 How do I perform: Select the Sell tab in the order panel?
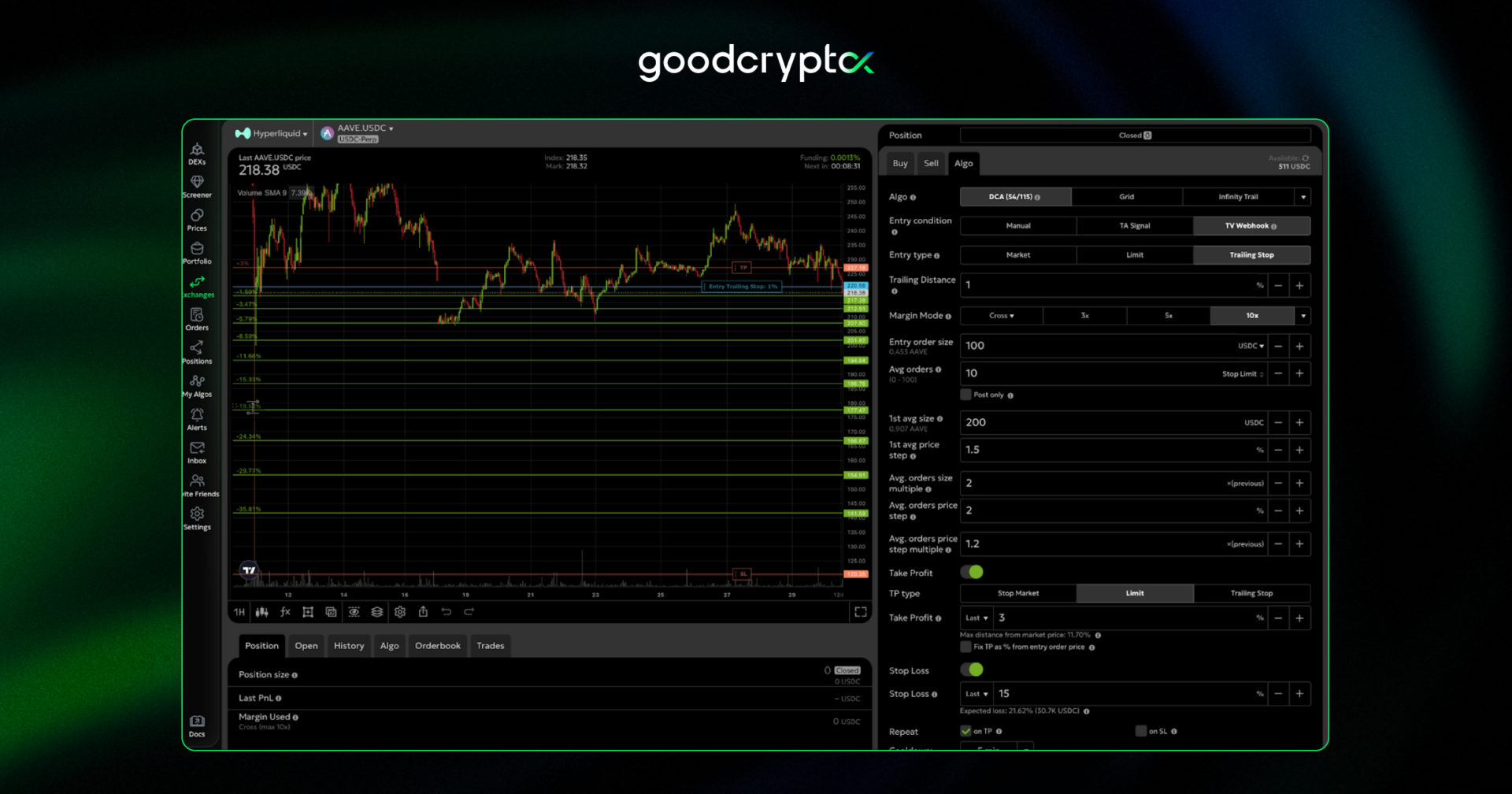931,163
